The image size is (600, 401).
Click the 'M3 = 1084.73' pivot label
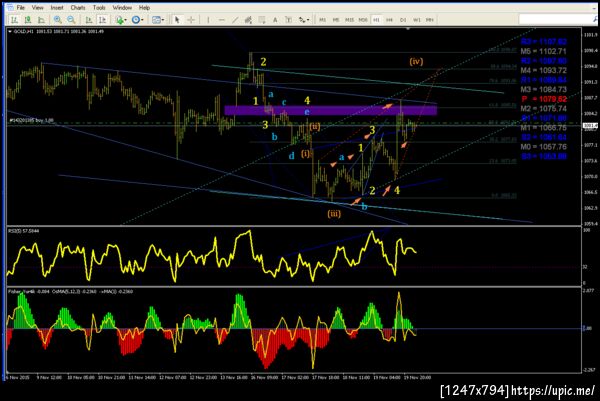pos(543,90)
